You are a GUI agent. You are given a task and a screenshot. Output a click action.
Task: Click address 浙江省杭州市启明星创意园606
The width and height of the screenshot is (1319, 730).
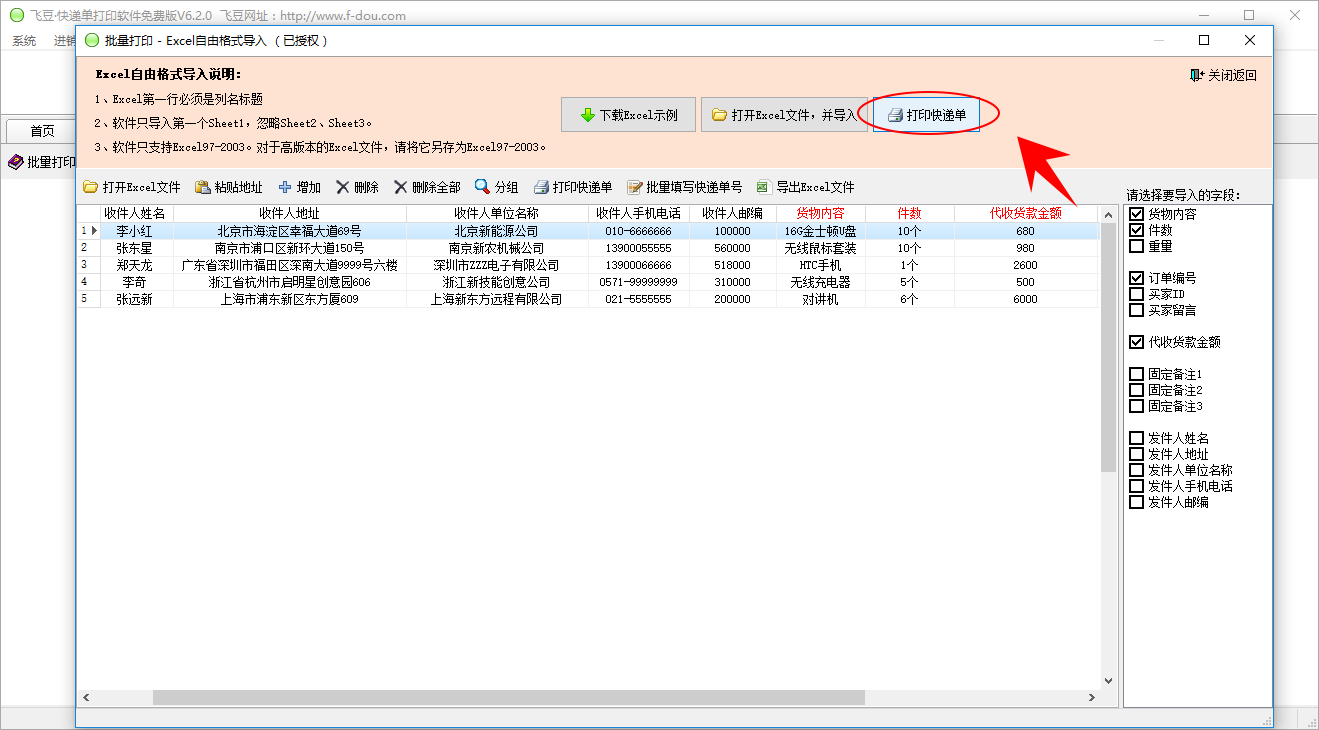[290, 282]
